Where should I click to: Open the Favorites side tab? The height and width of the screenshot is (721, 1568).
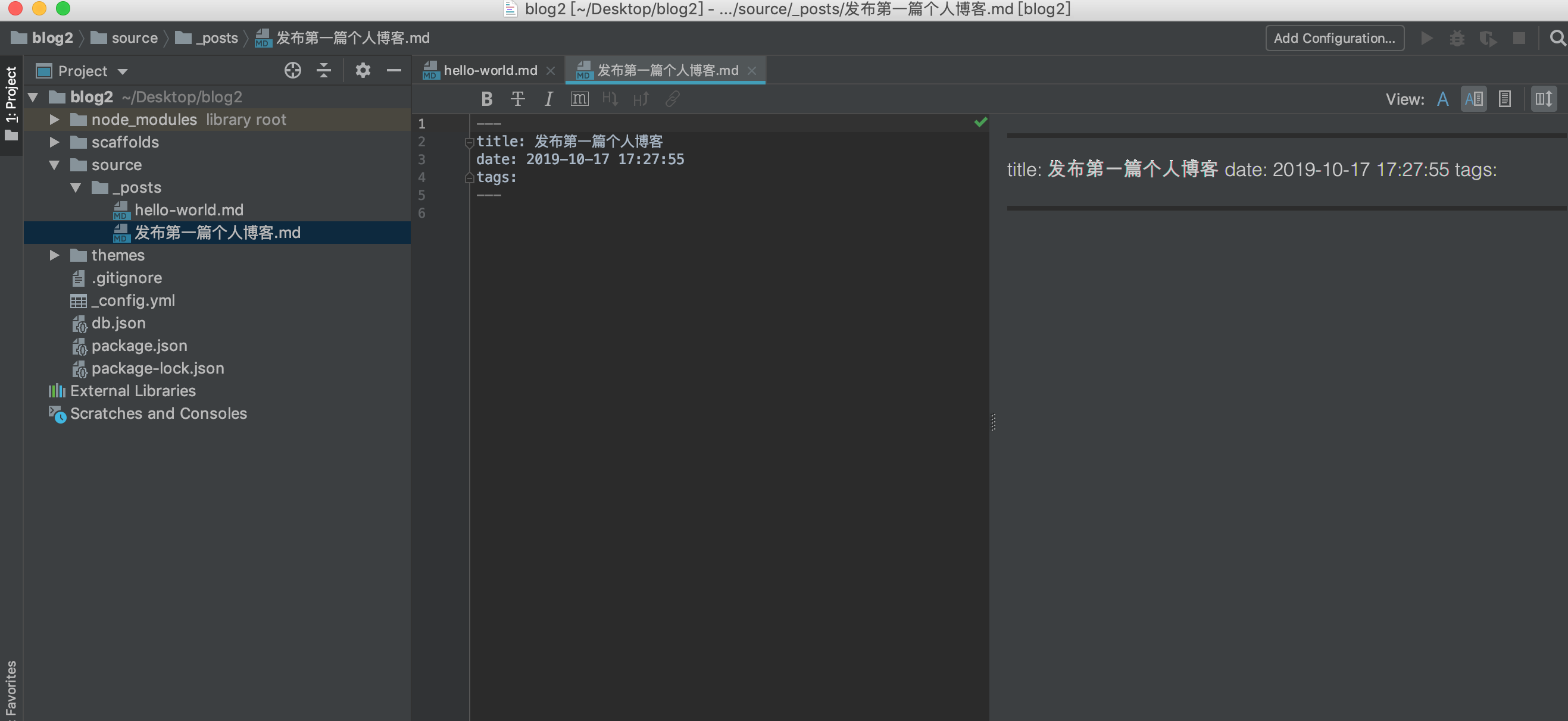[11, 689]
